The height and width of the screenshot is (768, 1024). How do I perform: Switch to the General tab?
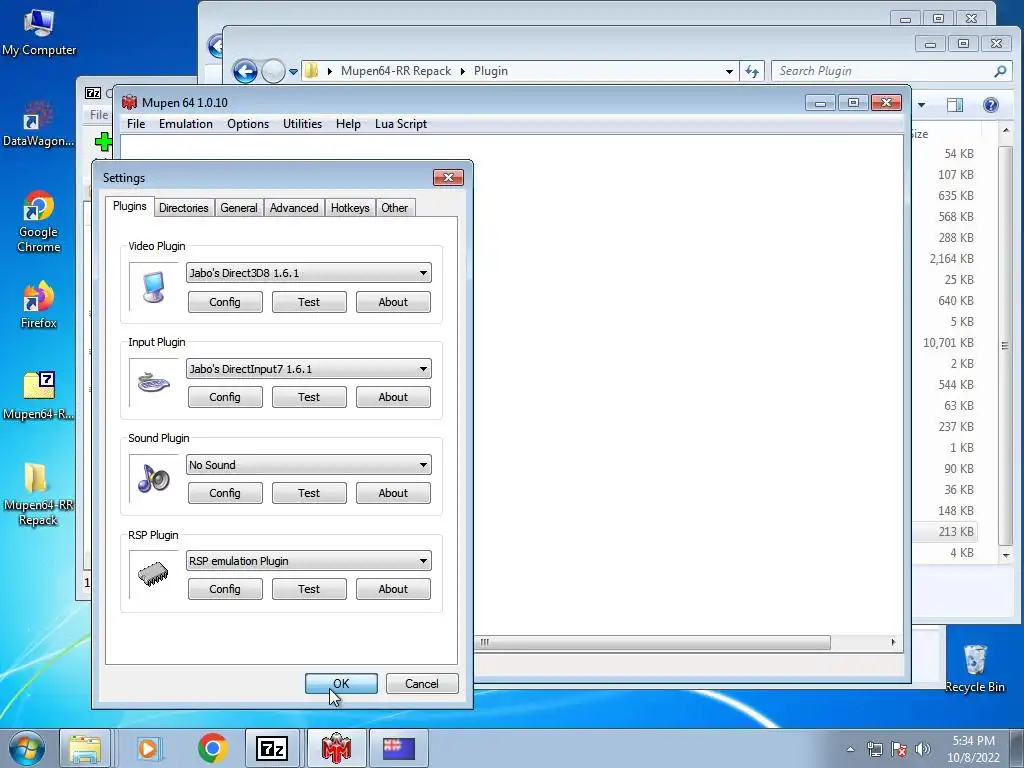pyautogui.click(x=238, y=208)
